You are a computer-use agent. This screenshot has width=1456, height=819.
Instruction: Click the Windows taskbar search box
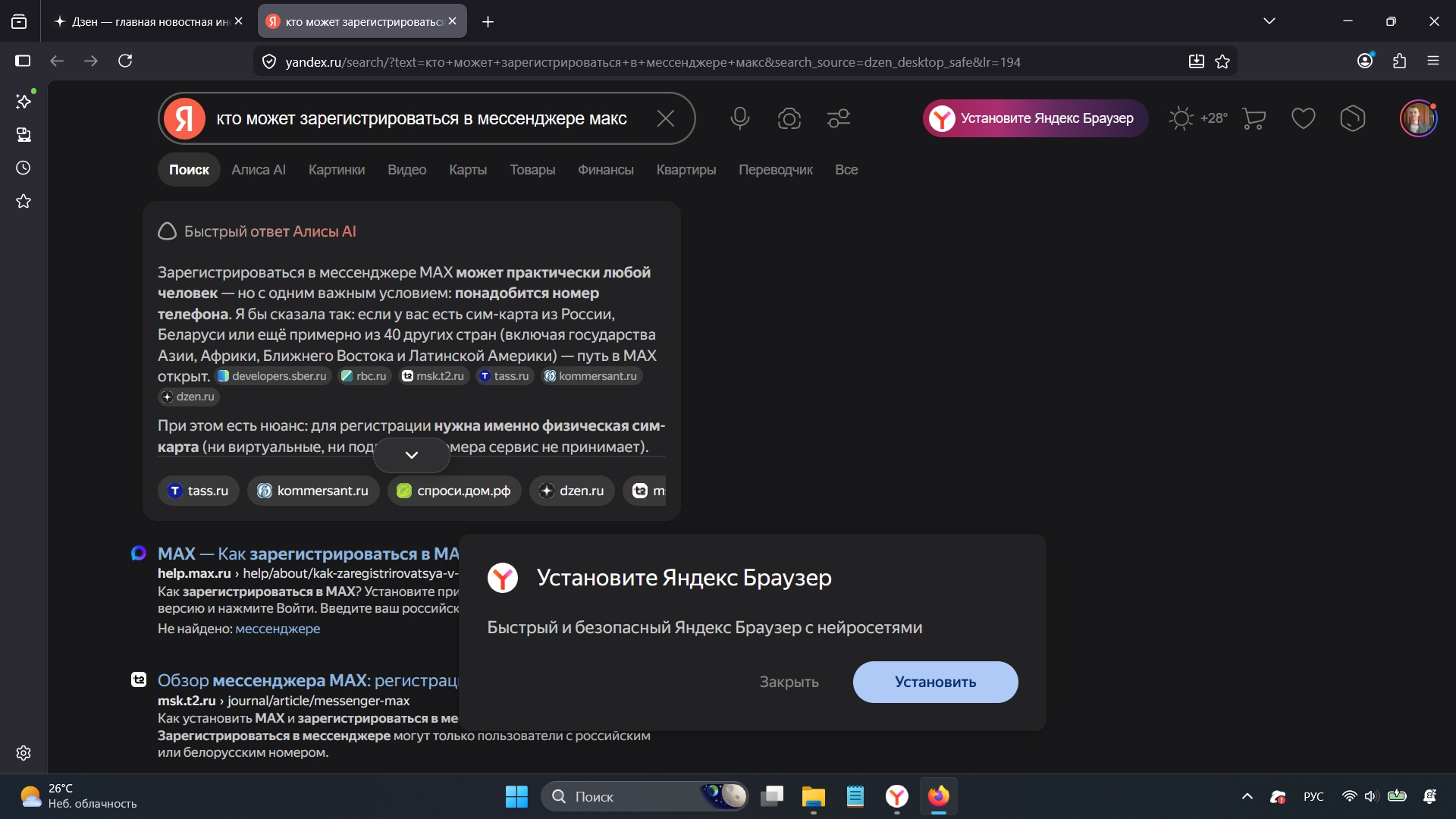click(x=645, y=796)
